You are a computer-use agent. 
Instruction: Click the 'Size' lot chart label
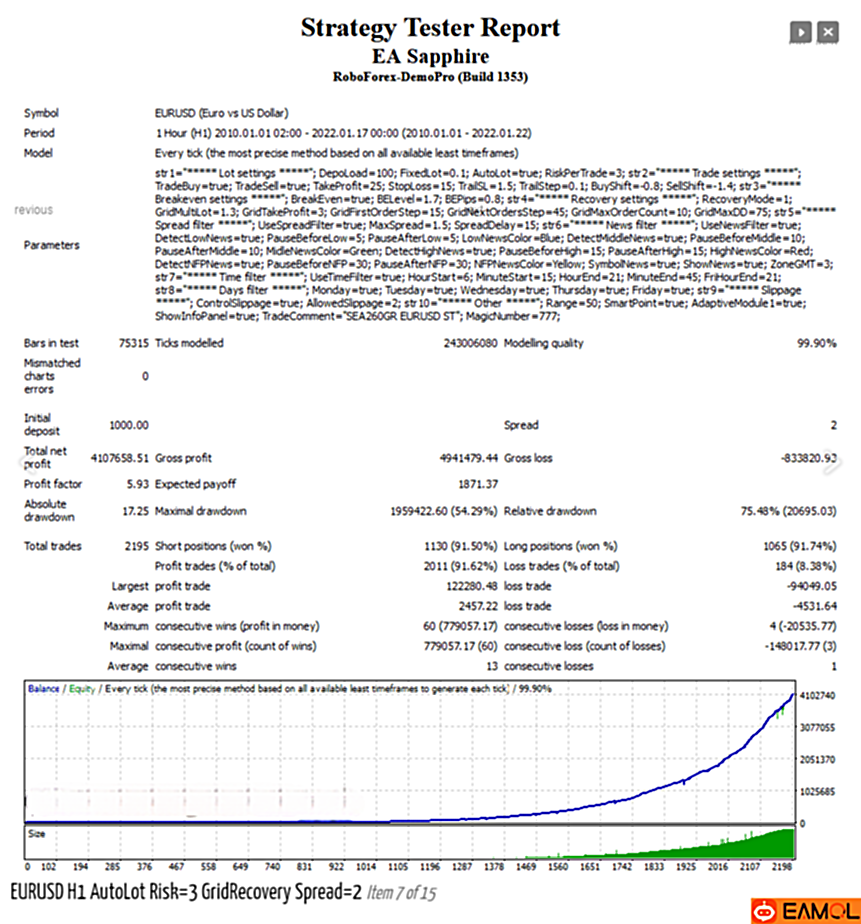coord(37,834)
